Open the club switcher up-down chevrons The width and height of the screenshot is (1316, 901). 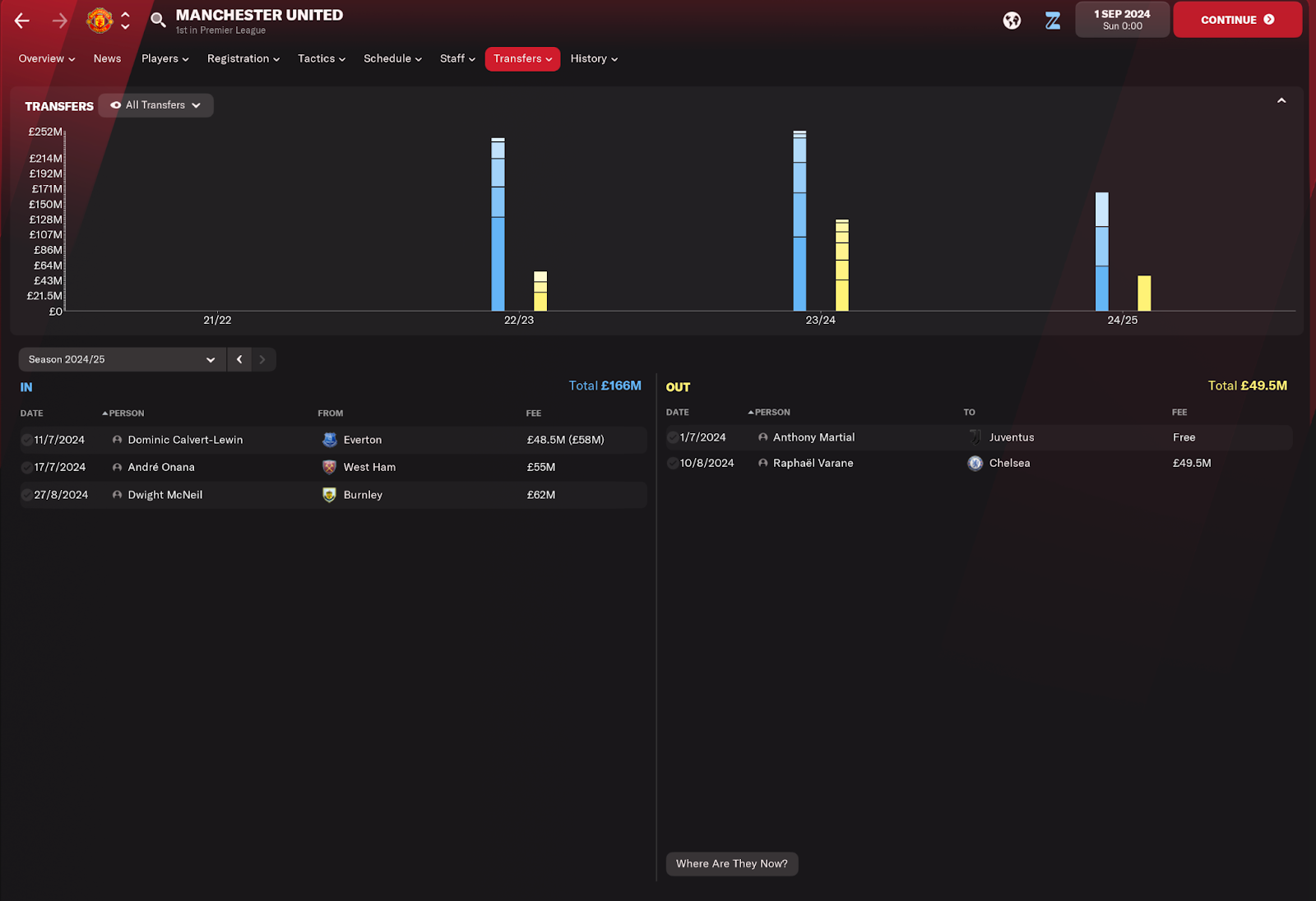(x=125, y=20)
